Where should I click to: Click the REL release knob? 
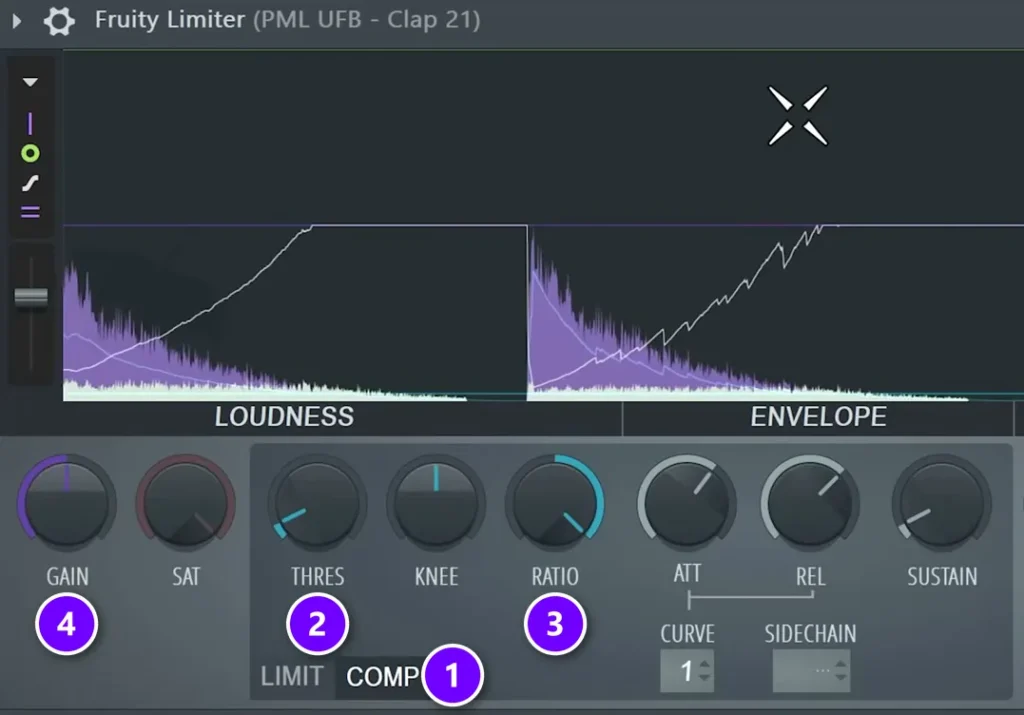(x=810, y=503)
